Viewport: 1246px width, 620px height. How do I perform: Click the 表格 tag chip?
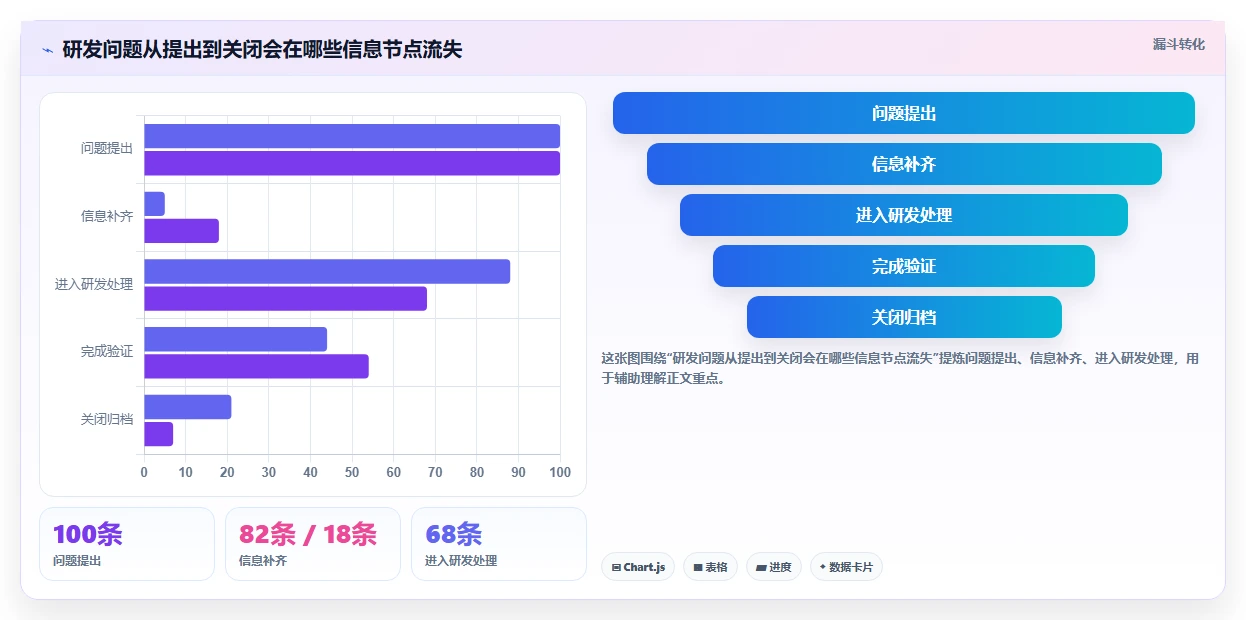tap(710, 567)
